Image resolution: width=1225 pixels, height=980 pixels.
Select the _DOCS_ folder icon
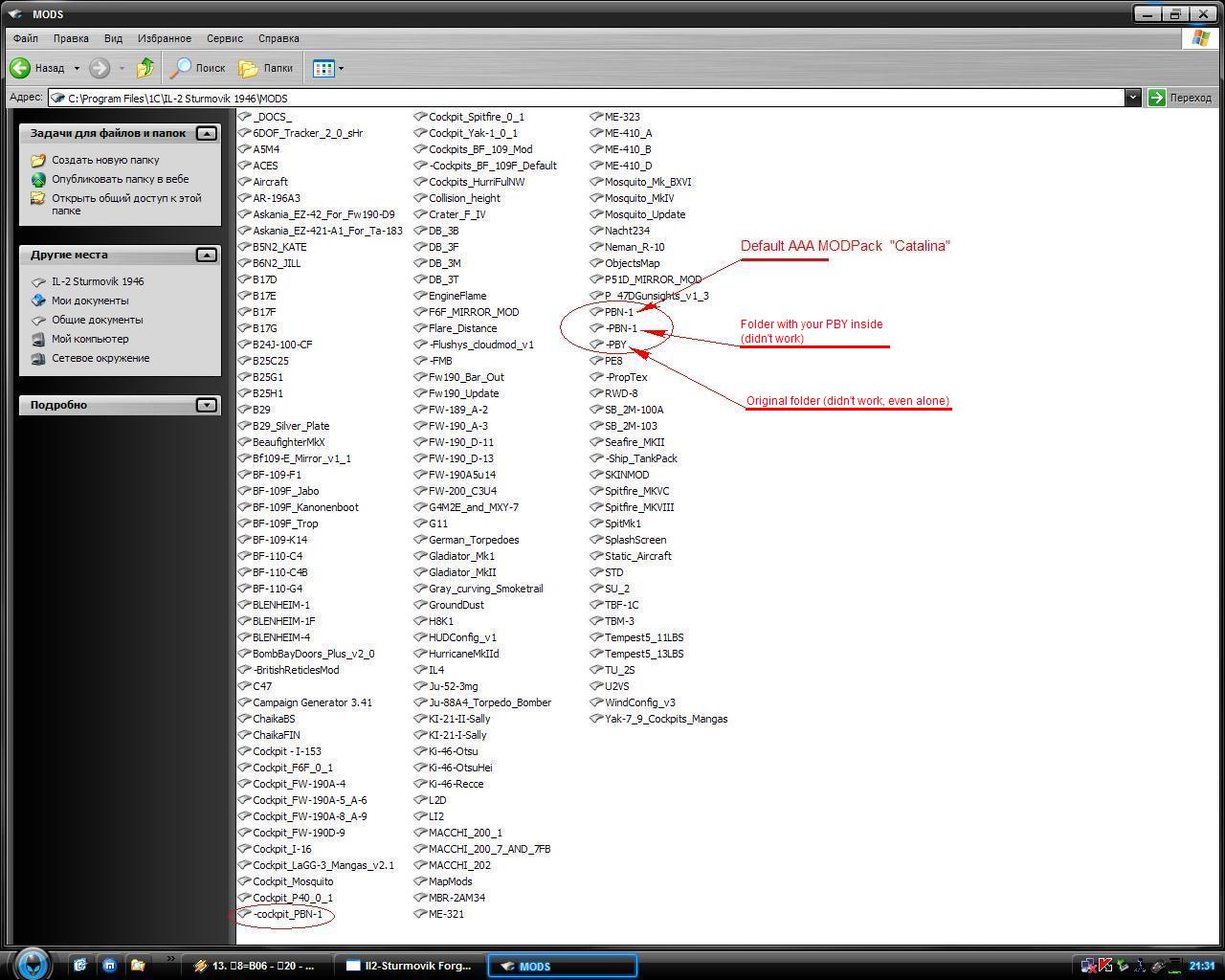click(x=244, y=117)
